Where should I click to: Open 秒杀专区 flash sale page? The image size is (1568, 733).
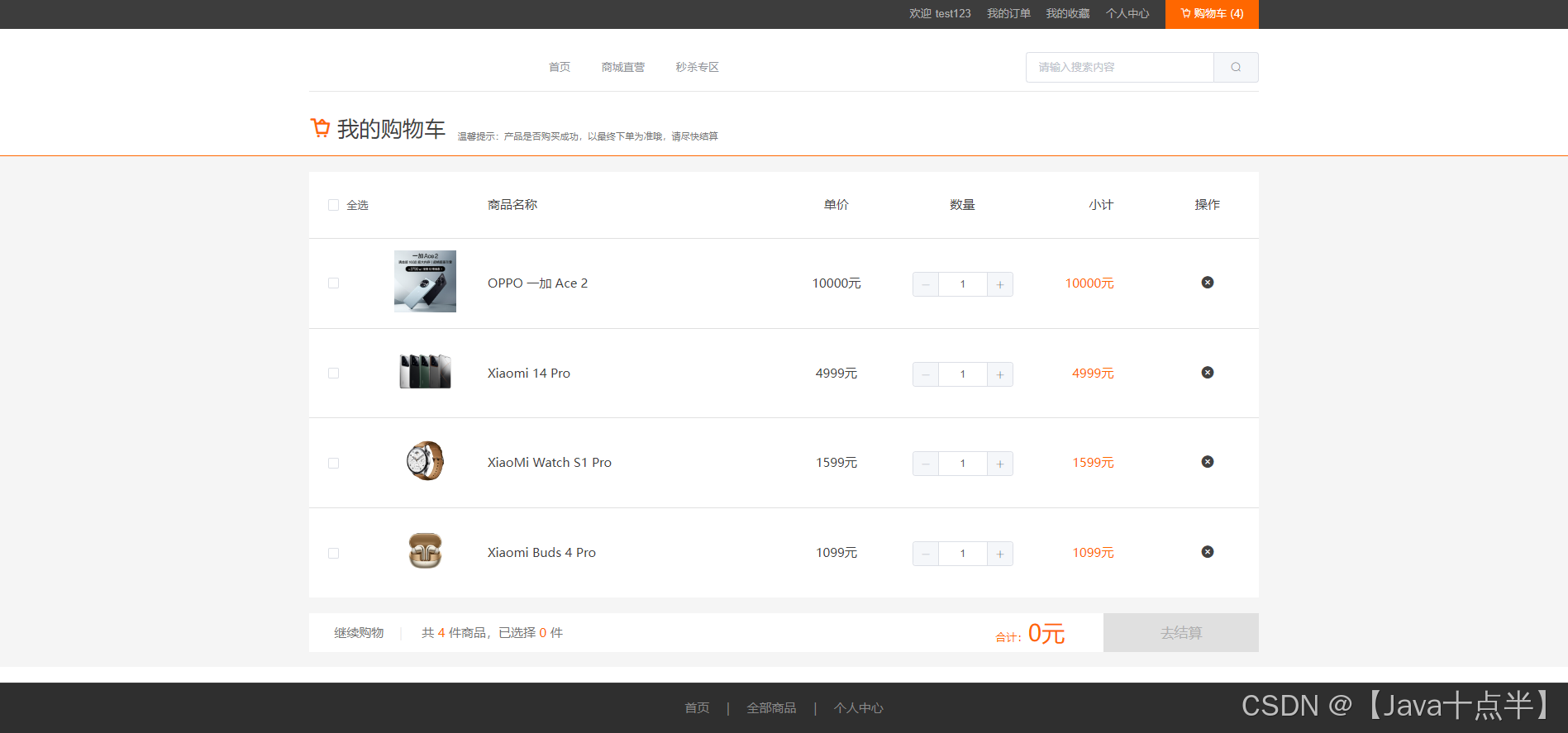click(x=697, y=67)
